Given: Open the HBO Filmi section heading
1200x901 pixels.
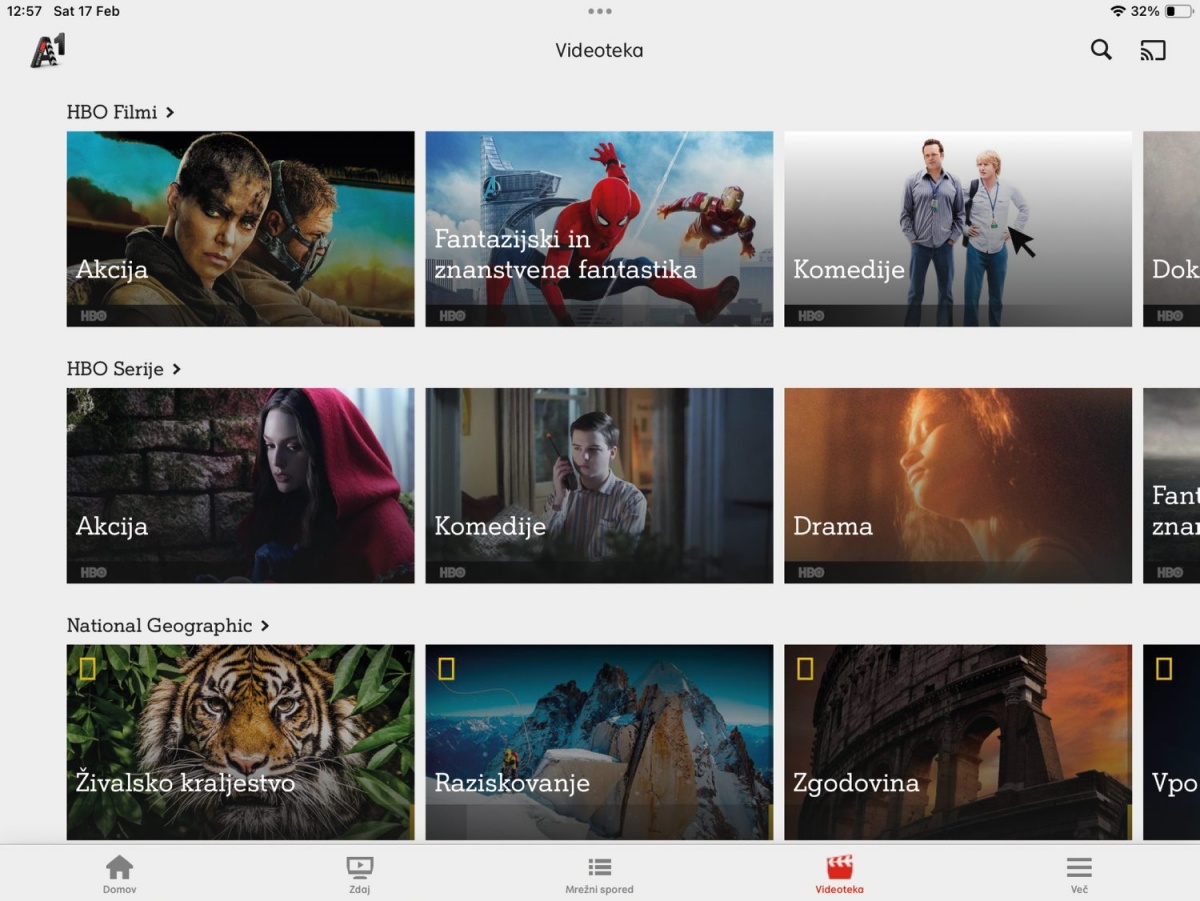Looking at the screenshot, I should pyautogui.click(x=112, y=112).
